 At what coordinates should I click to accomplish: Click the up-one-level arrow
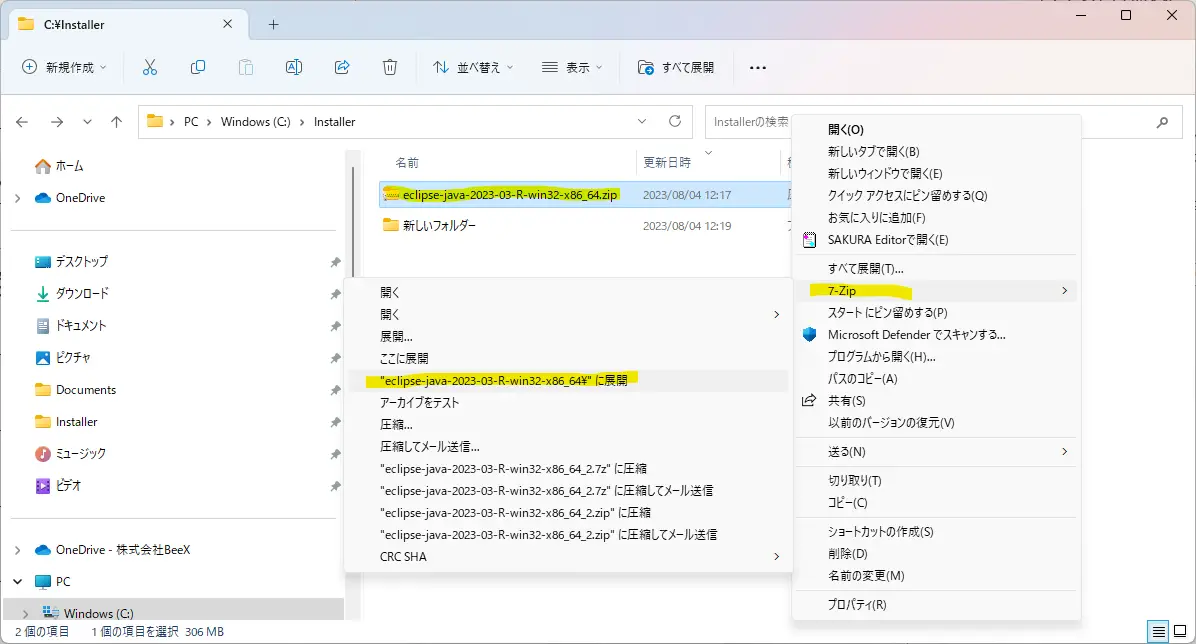coord(116,121)
